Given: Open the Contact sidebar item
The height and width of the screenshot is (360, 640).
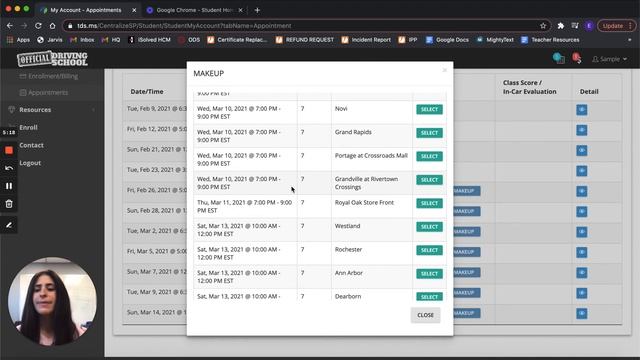Looking at the screenshot, I should click(x=31, y=145).
